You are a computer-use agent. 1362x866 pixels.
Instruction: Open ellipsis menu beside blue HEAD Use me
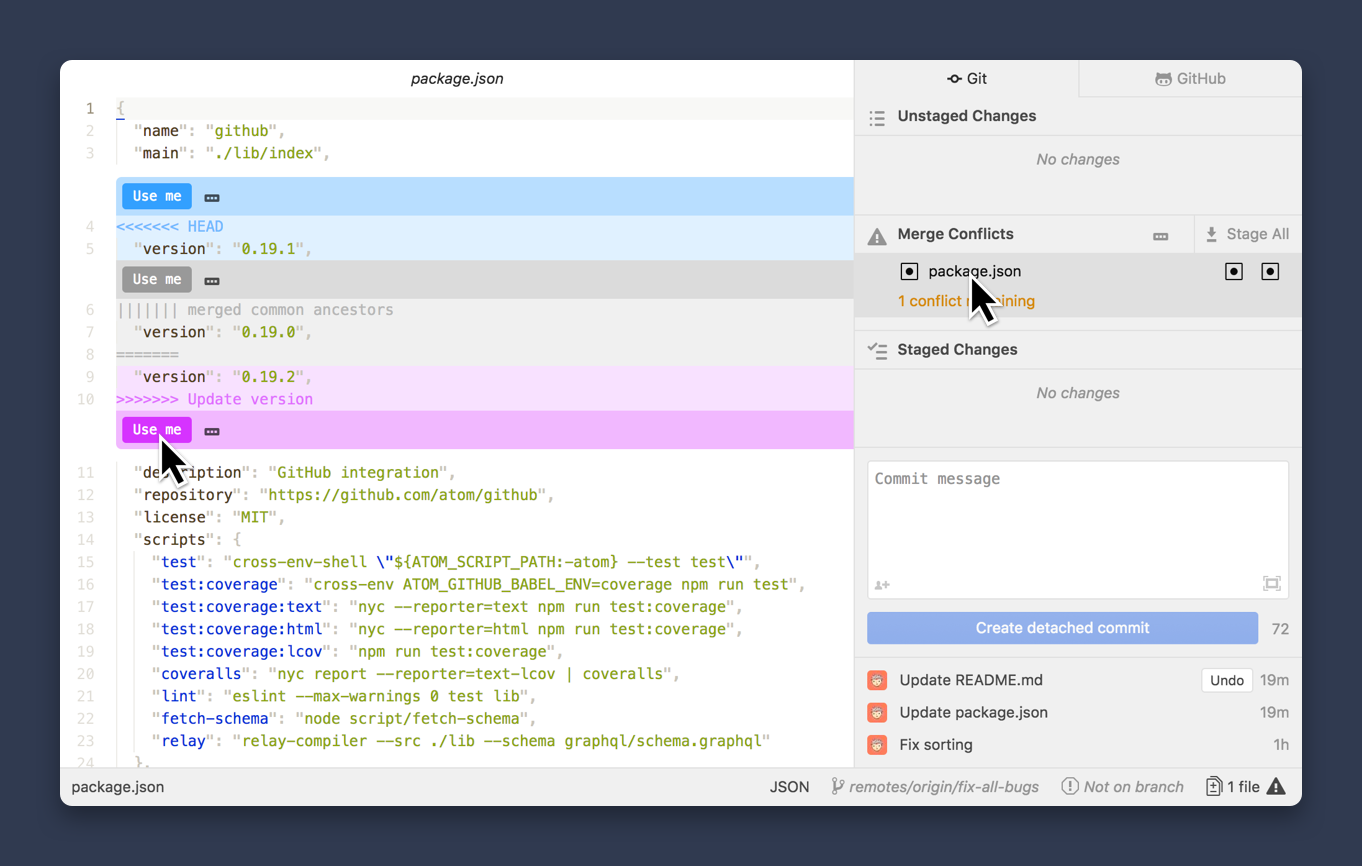coord(212,198)
